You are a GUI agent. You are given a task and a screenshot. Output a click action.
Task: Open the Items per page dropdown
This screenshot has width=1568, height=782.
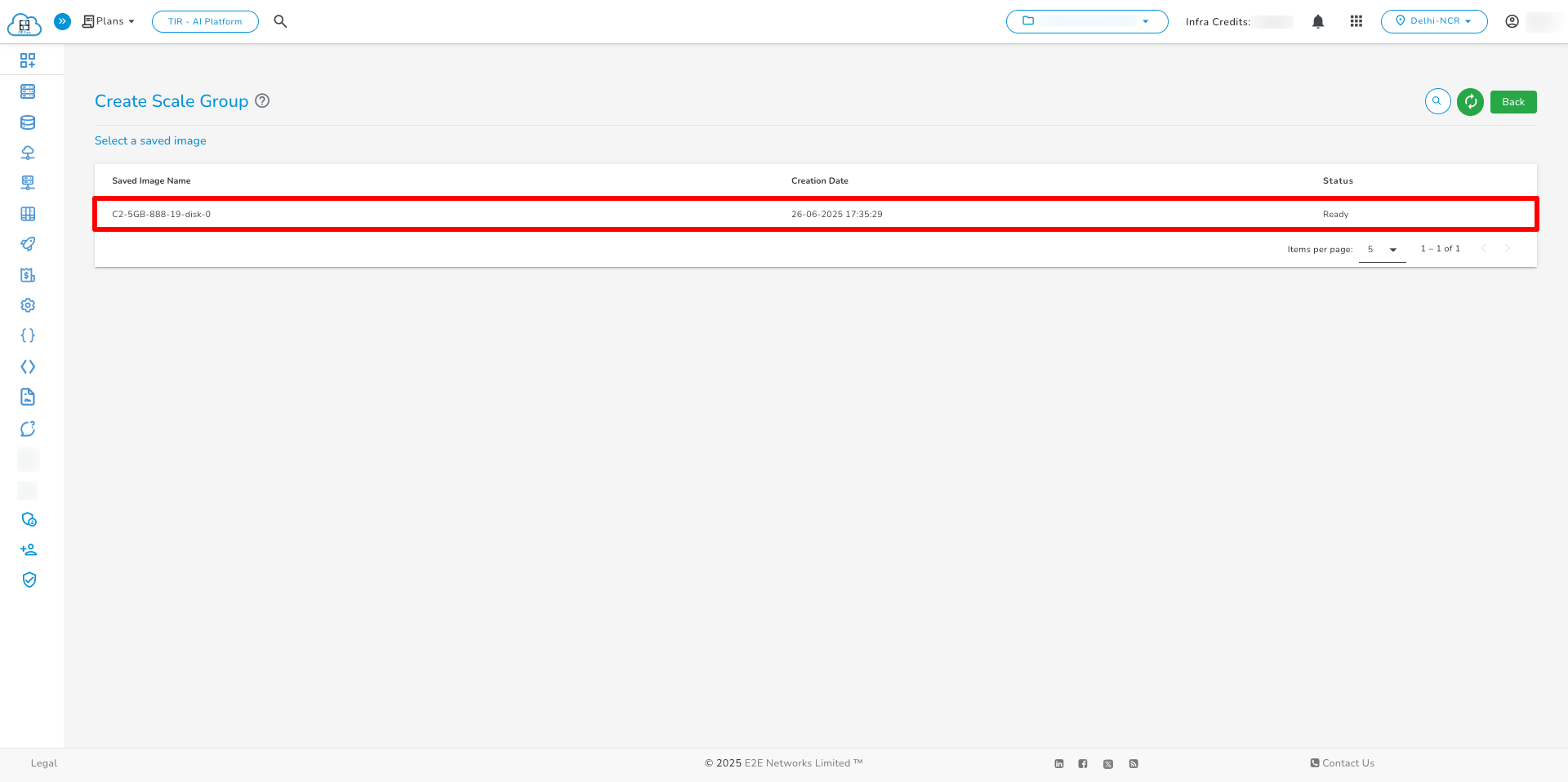click(1382, 249)
